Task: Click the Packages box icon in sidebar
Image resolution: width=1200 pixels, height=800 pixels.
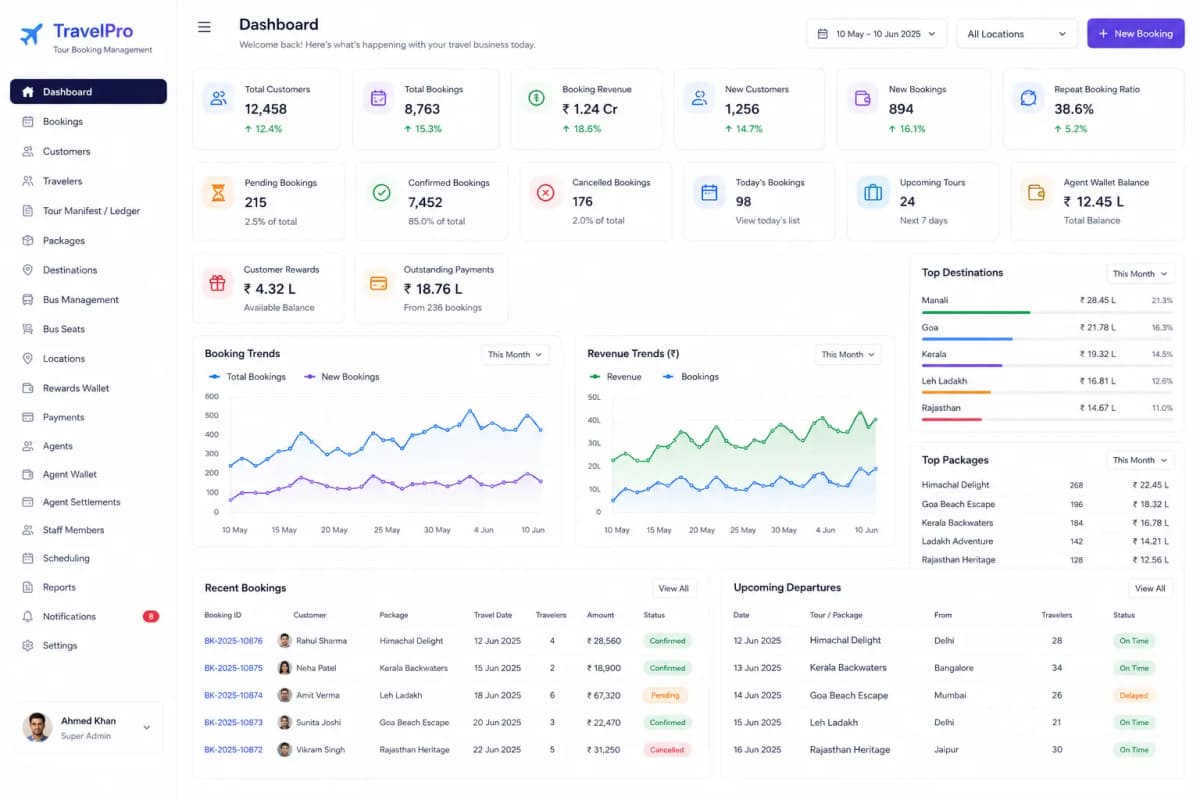Action: [27, 240]
